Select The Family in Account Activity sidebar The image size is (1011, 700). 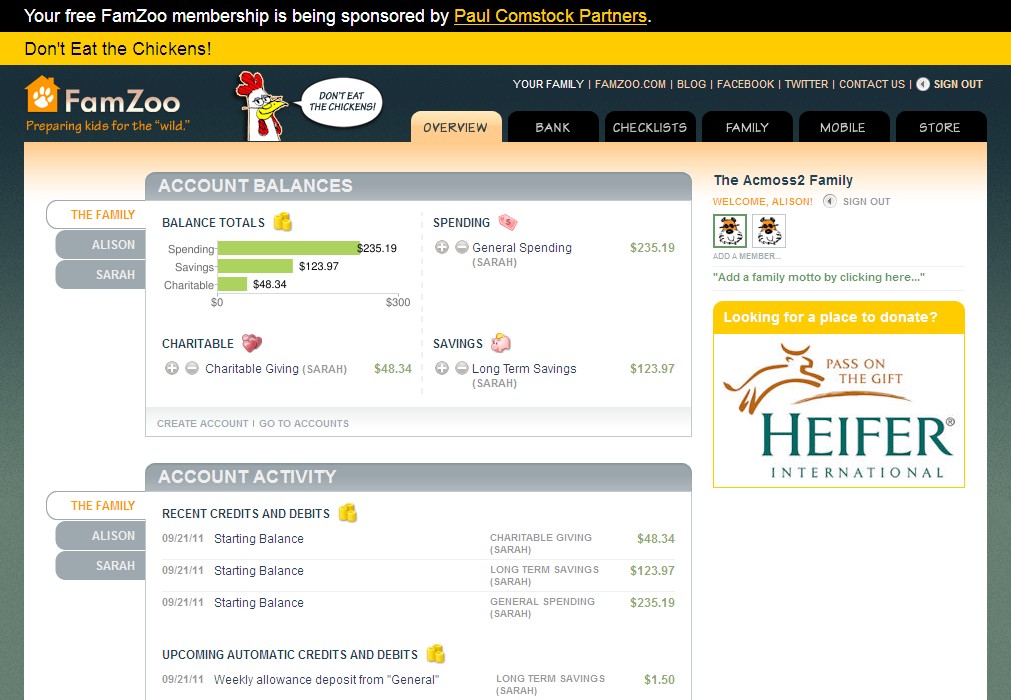97,505
